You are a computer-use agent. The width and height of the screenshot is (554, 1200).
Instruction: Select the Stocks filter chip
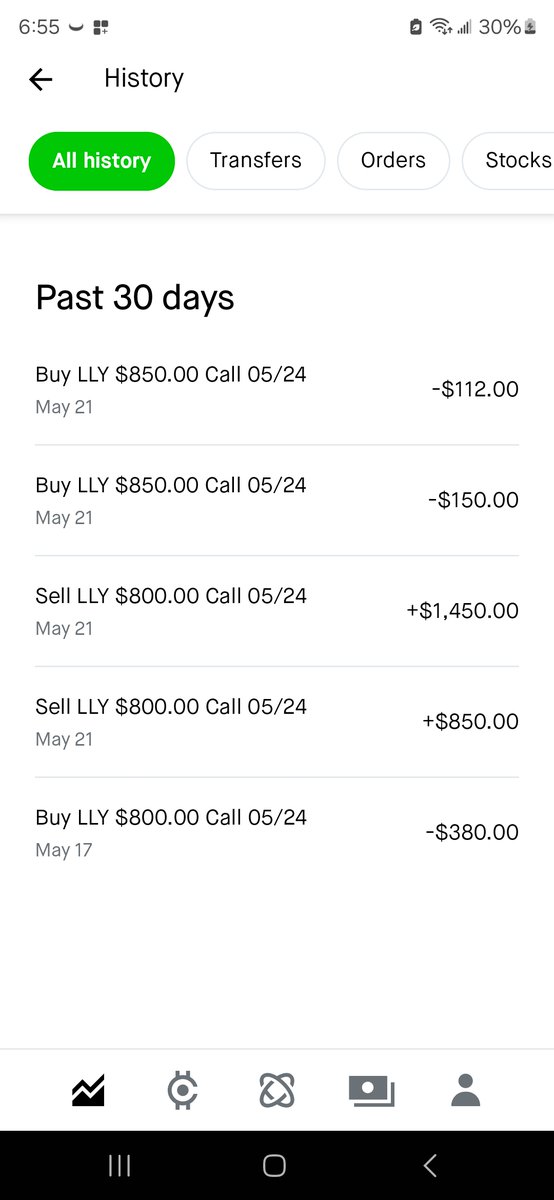pyautogui.click(x=508, y=161)
